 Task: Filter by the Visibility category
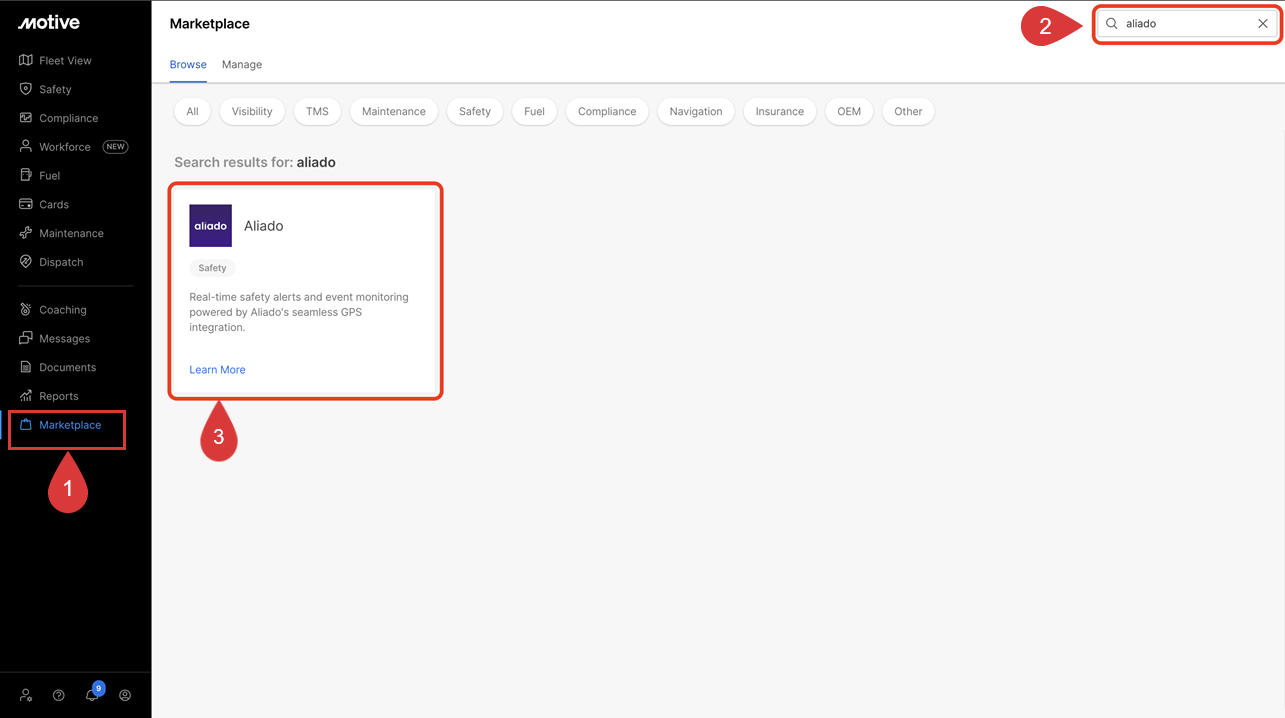coord(252,111)
